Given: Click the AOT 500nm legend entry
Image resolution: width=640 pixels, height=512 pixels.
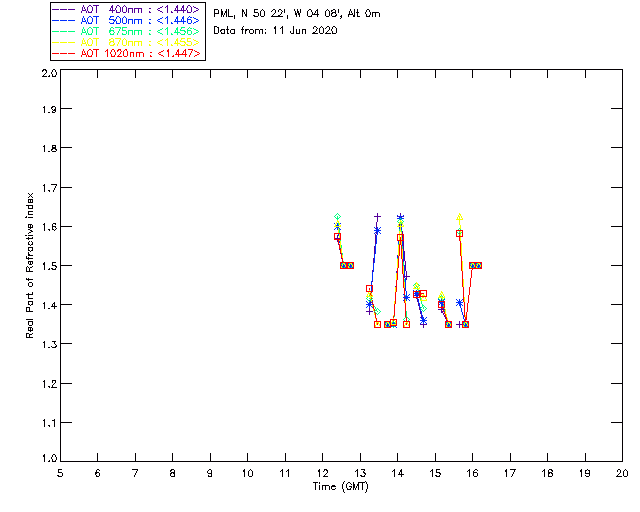Looking at the screenshot, I should pyautogui.click(x=127, y=20).
